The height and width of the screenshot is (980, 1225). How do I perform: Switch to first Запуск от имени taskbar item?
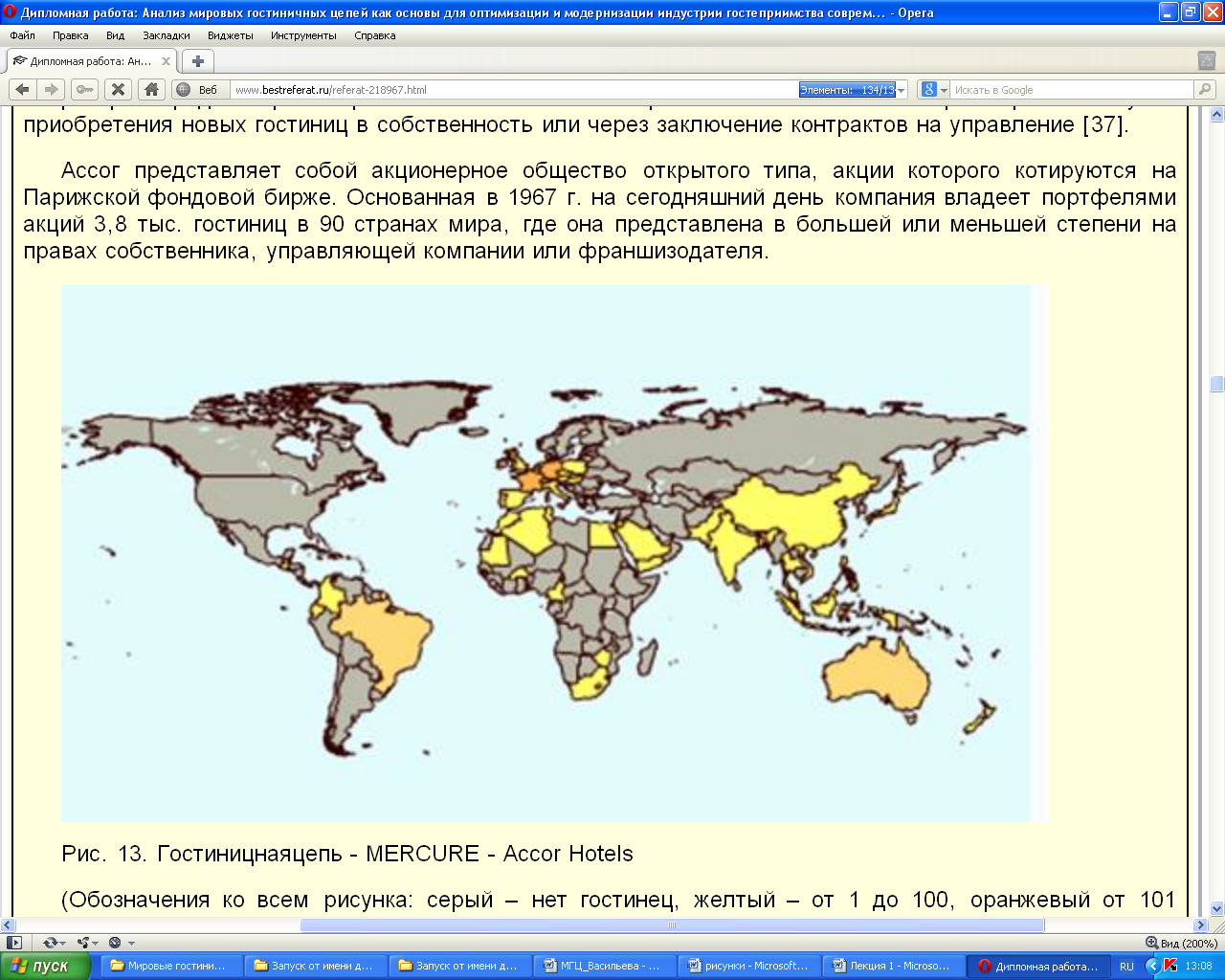pyautogui.click(x=315, y=966)
